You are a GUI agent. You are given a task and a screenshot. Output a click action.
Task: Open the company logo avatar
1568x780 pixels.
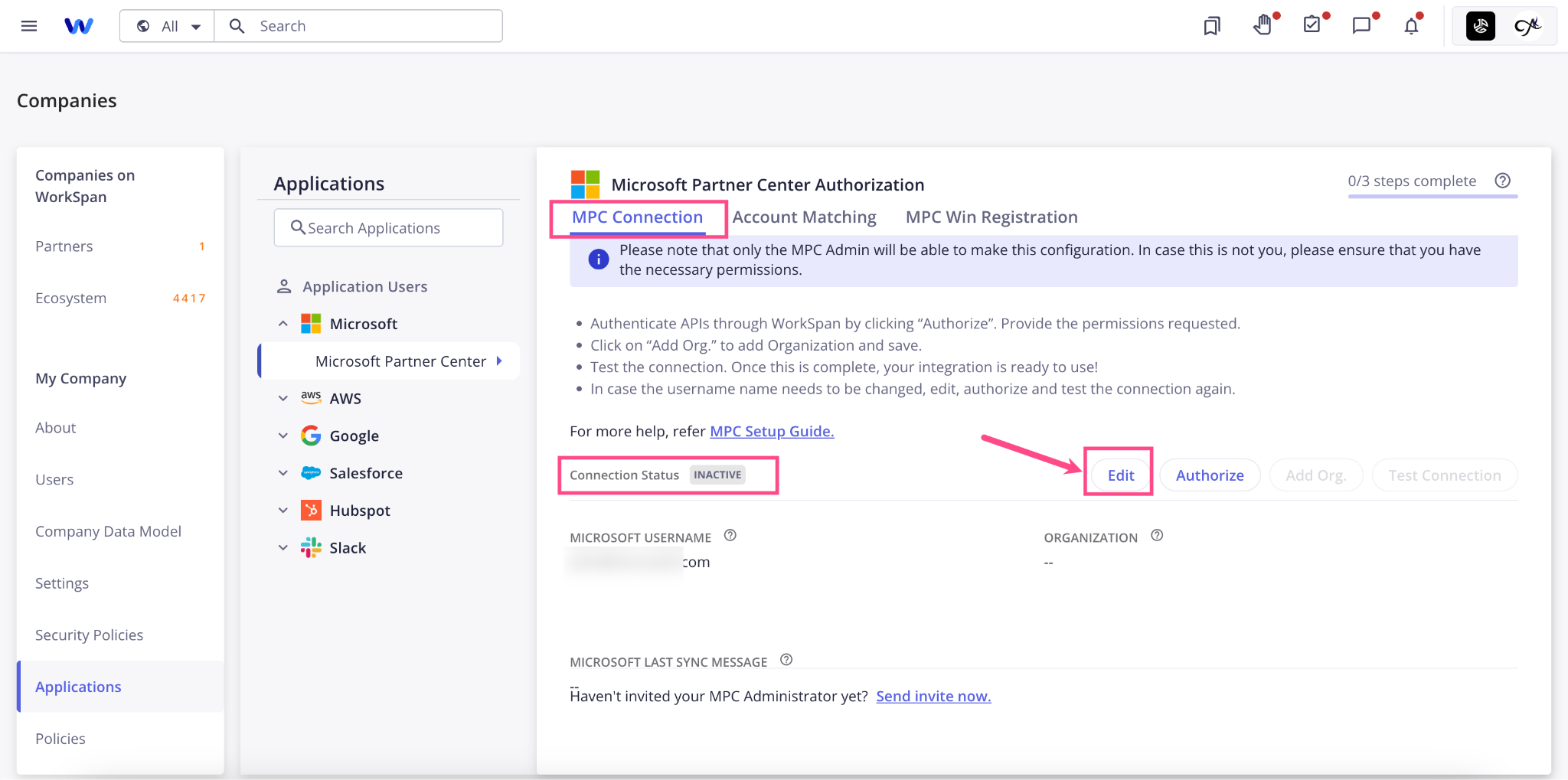pos(1481,26)
